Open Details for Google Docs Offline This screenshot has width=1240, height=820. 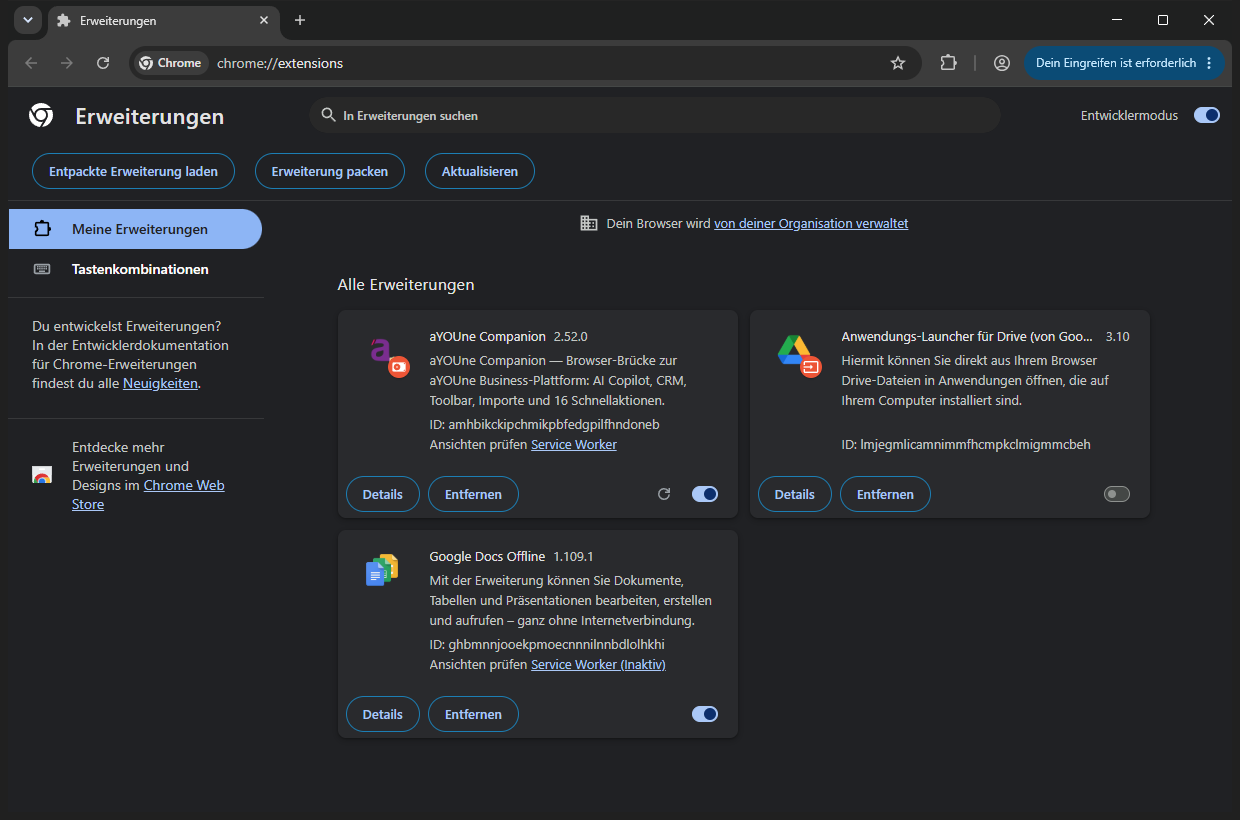(x=383, y=714)
